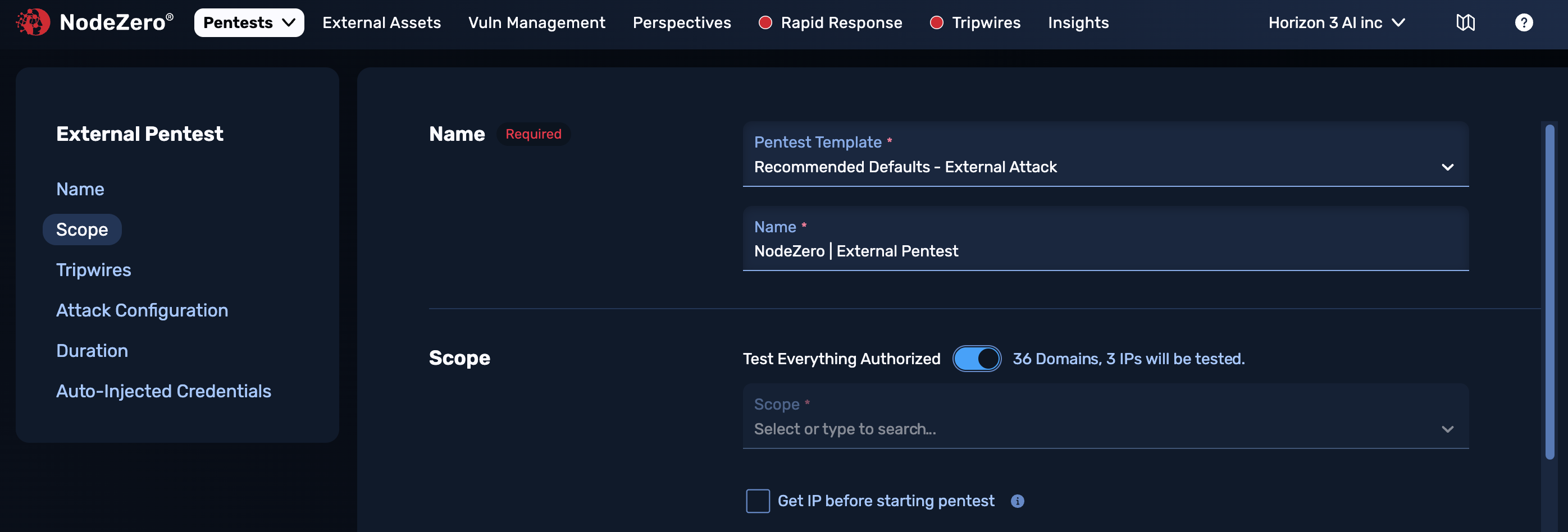1568x532 pixels.
Task: Click the red Tripwires indicator dot
Action: 937,22
